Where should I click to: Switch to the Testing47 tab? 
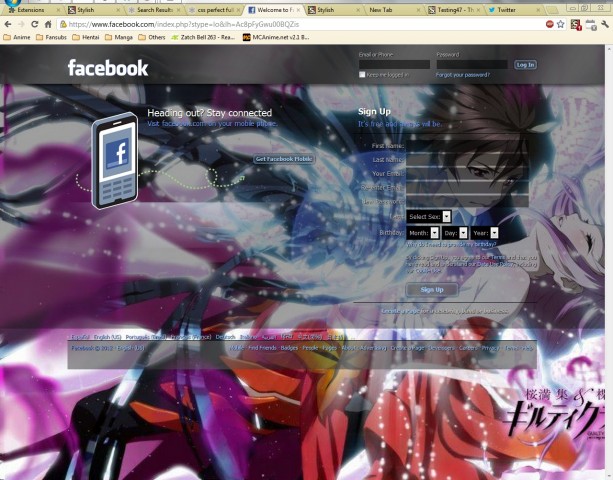(x=455, y=10)
